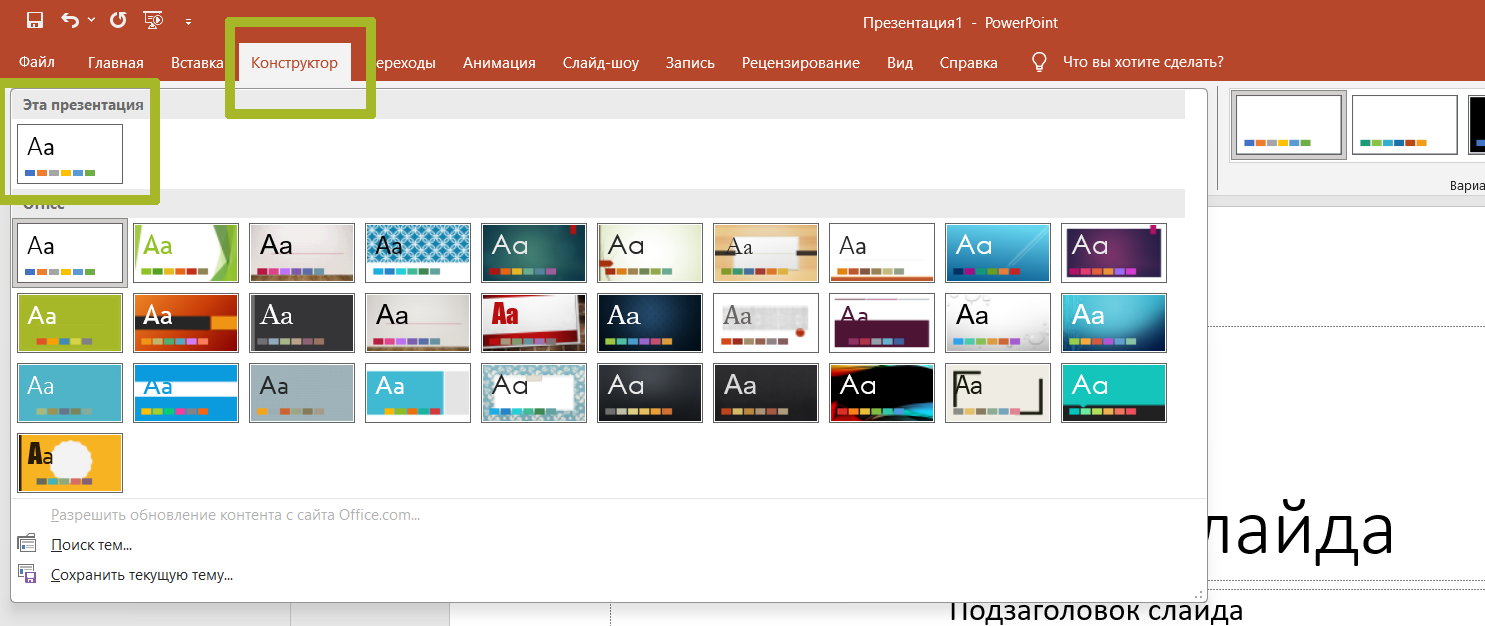Apply the blue diamond-patterned theme
Image resolution: width=1485 pixels, height=626 pixels.
pyautogui.click(x=418, y=252)
